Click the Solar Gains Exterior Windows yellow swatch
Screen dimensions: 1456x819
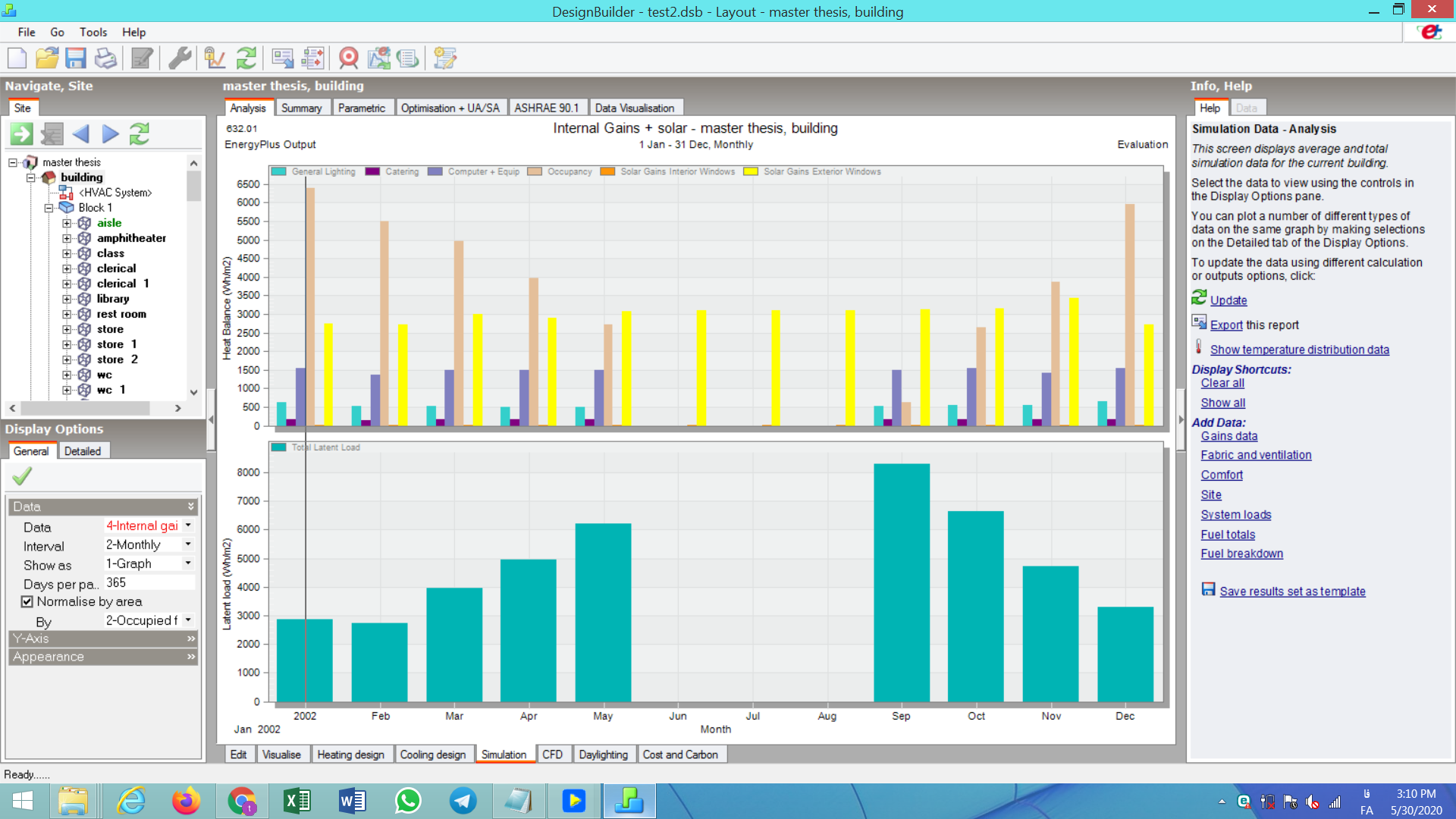tap(751, 171)
